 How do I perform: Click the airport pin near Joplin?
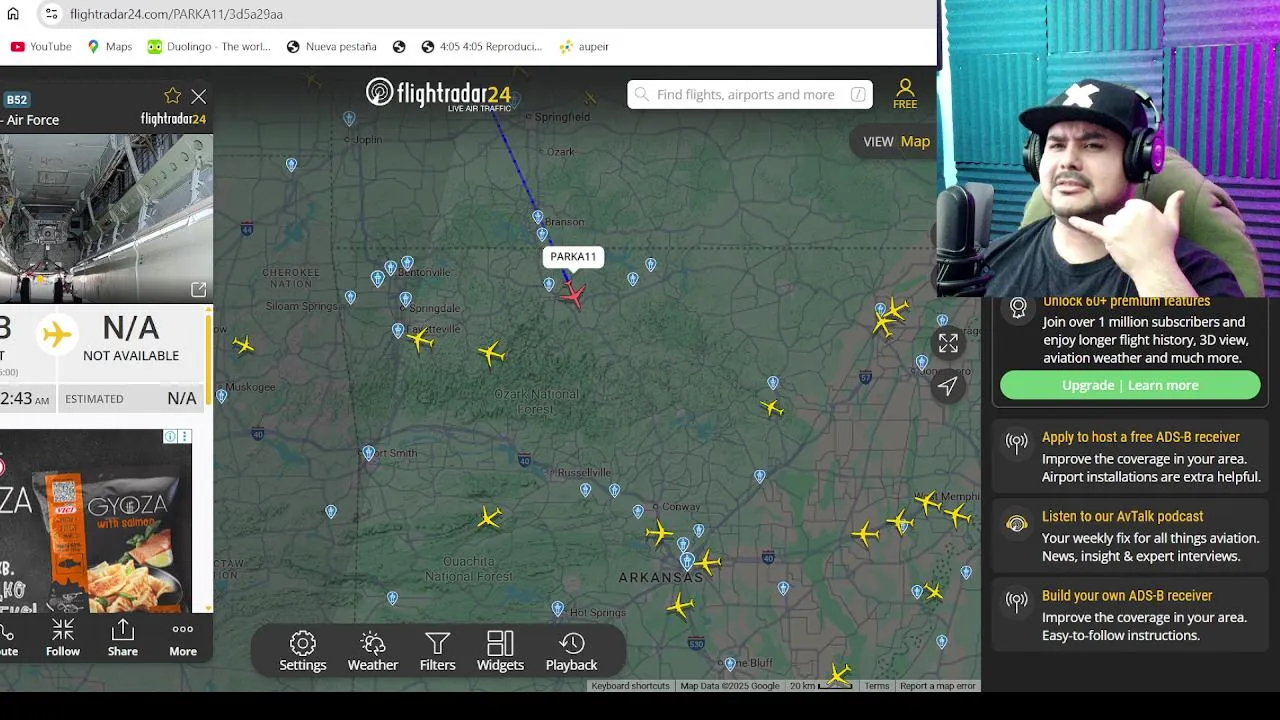pyautogui.click(x=349, y=120)
